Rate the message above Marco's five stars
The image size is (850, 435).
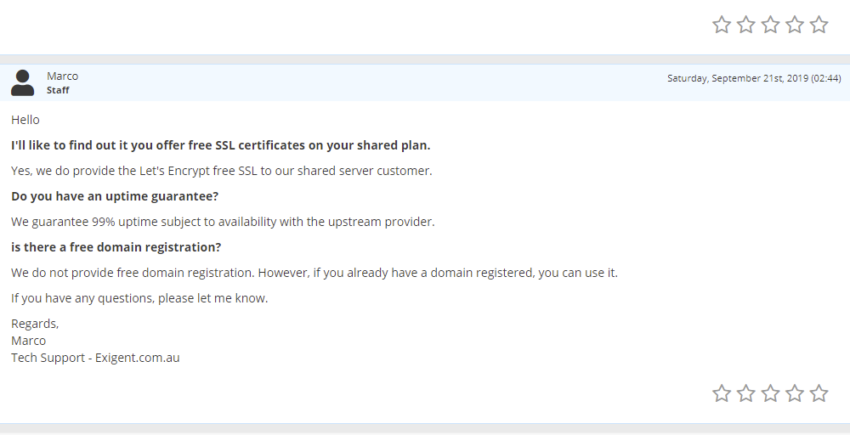pos(819,24)
